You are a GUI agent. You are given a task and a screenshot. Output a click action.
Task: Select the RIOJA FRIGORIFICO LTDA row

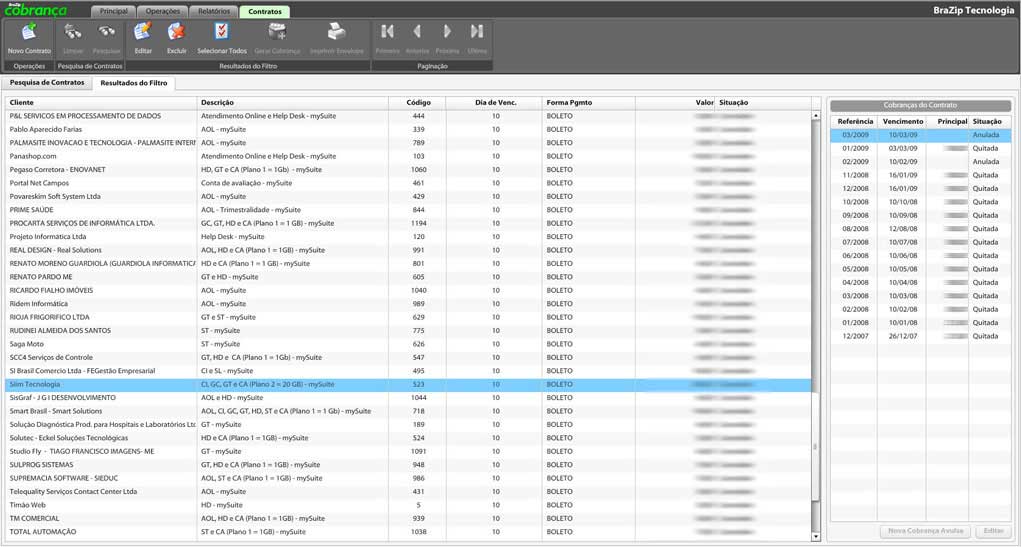coord(408,318)
